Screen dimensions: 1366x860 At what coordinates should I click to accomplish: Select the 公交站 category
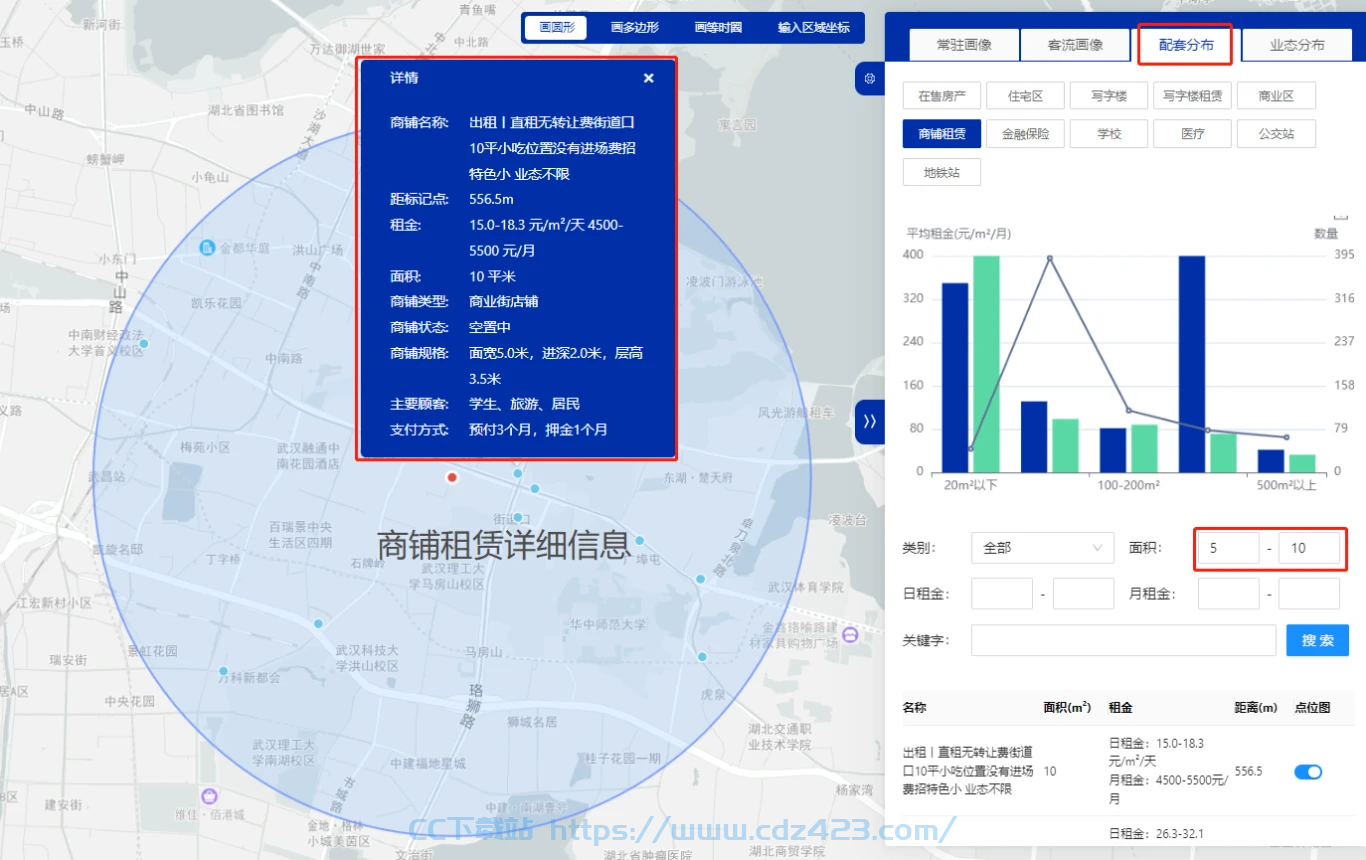(1276, 133)
